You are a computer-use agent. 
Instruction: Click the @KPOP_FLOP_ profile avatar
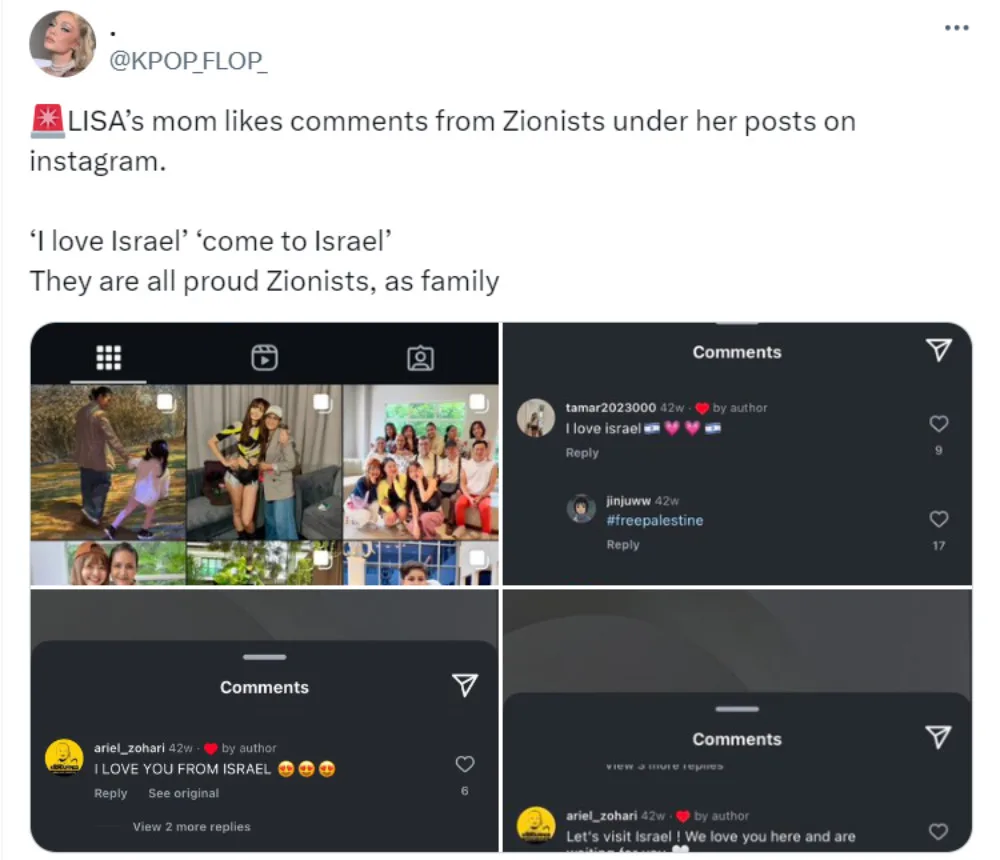tap(62, 44)
